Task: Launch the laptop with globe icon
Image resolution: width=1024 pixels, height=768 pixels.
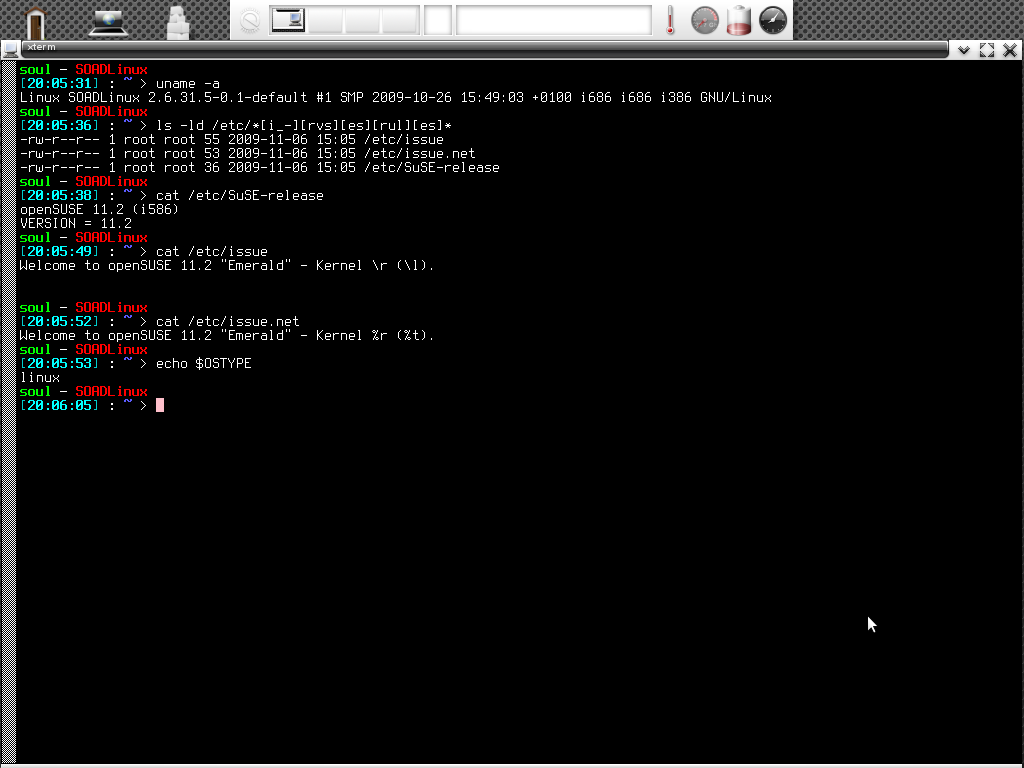Action: click(x=108, y=22)
